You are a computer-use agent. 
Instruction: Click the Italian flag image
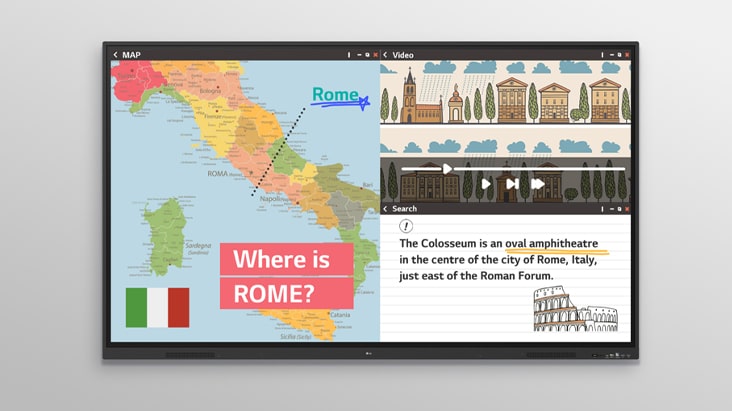coord(157,307)
